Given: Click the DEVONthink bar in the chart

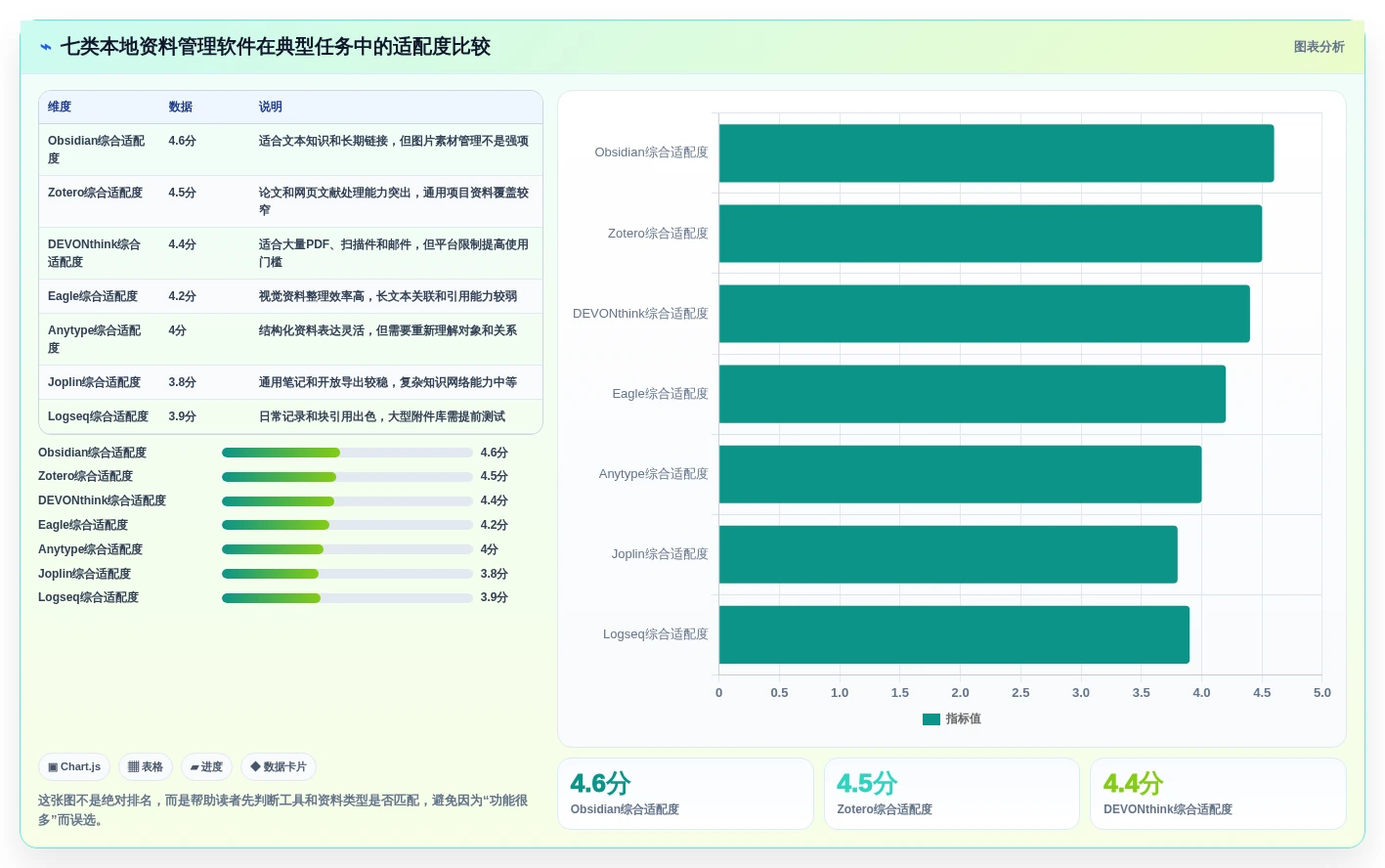Looking at the screenshot, I should tap(984, 314).
